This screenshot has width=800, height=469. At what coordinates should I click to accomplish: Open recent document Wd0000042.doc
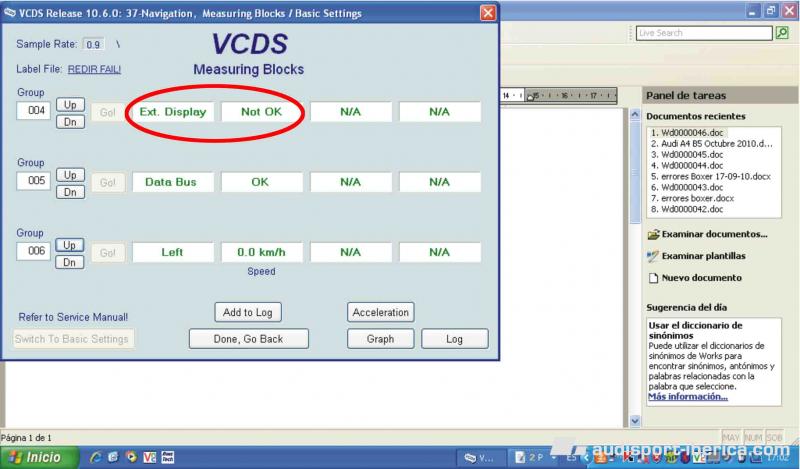[x=687, y=209]
